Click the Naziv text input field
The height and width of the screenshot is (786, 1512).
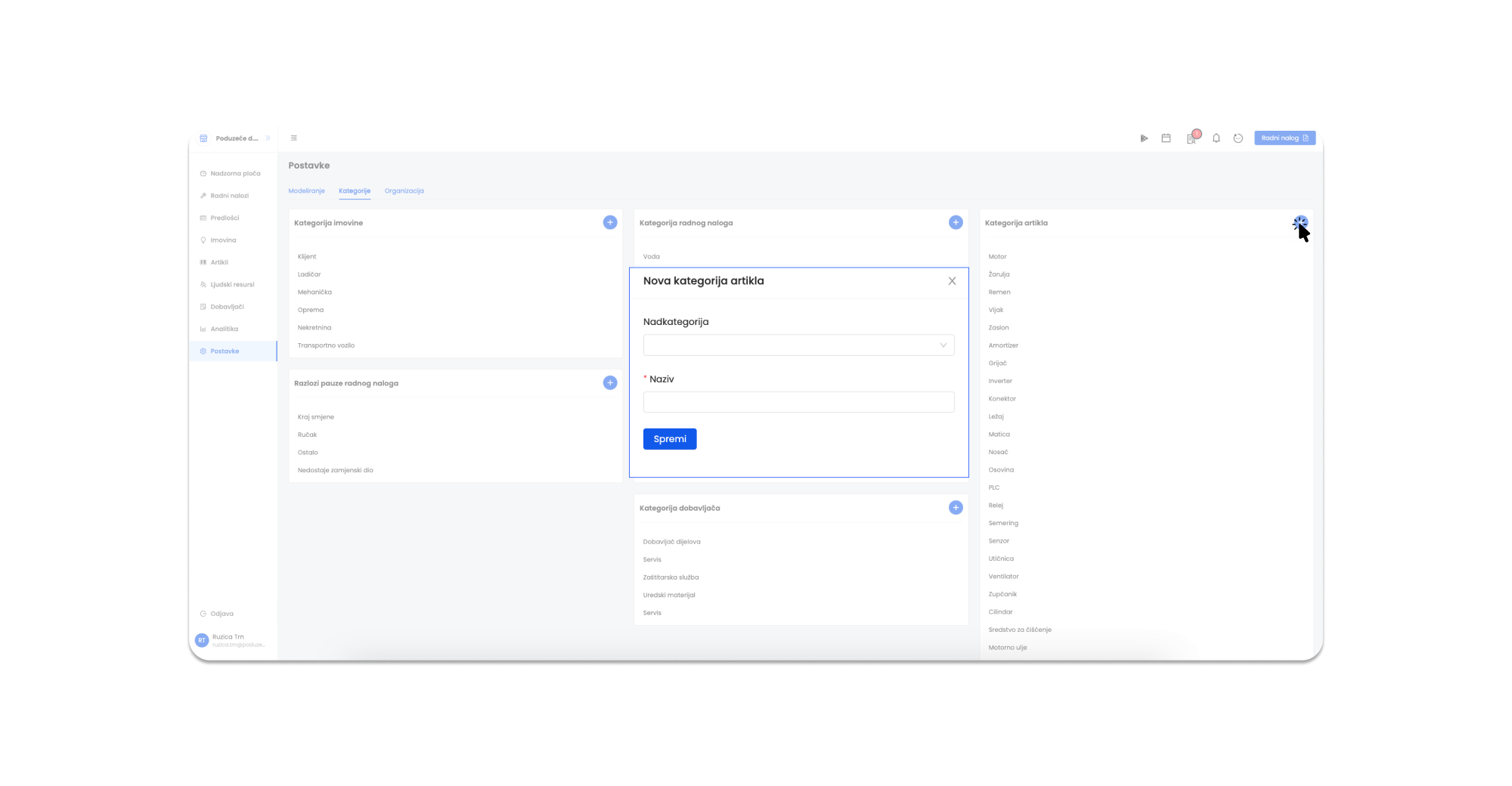point(798,402)
